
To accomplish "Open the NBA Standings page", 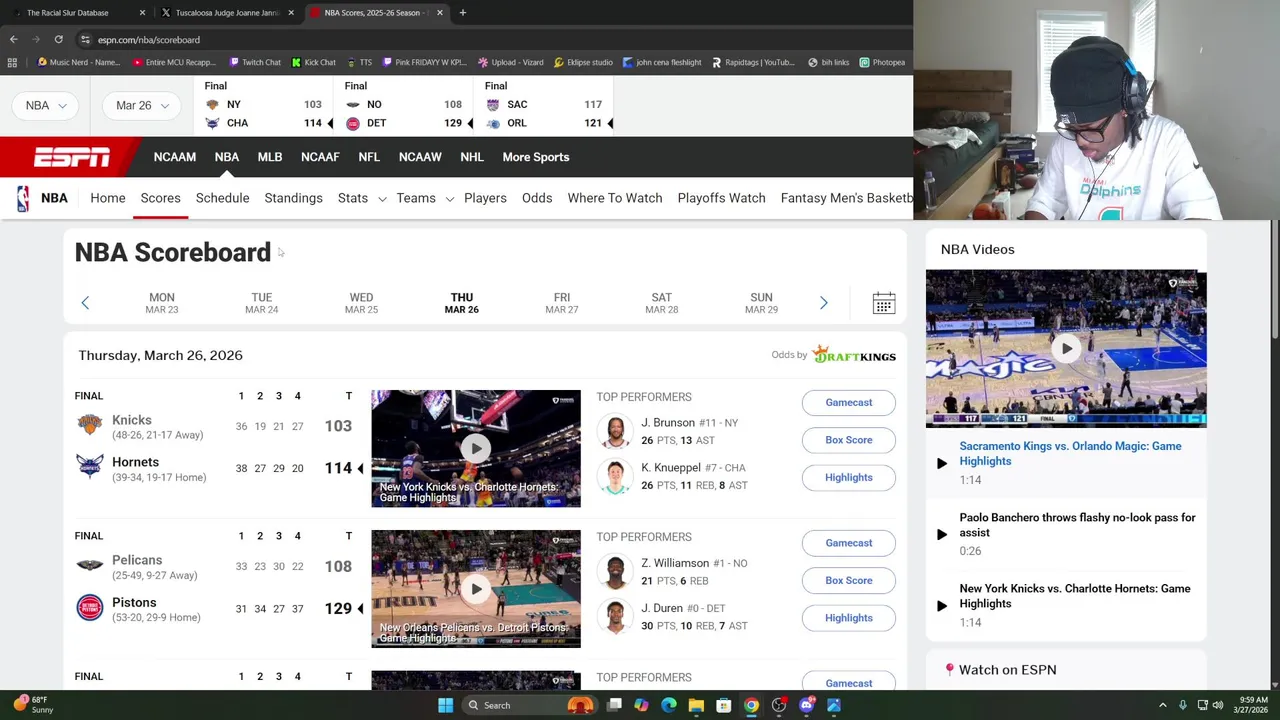I will coord(293,198).
